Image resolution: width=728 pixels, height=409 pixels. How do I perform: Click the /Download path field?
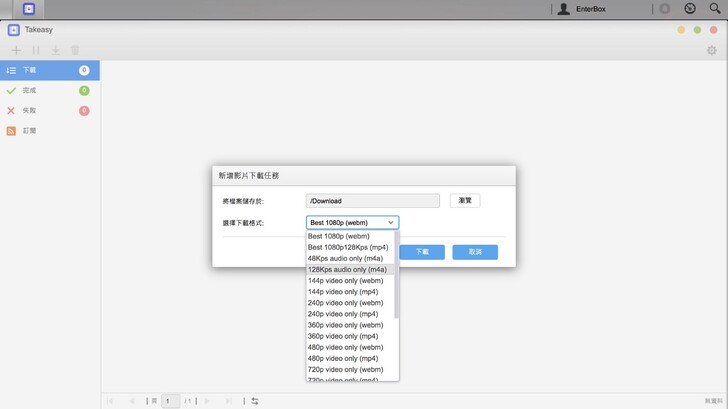pos(372,201)
